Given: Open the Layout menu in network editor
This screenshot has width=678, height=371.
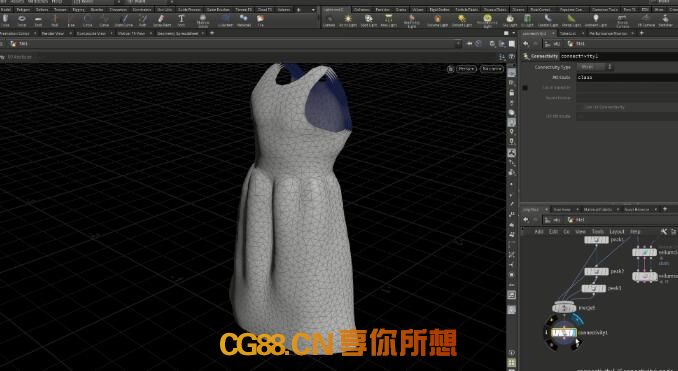Looking at the screenshot, I should point(617,232).
